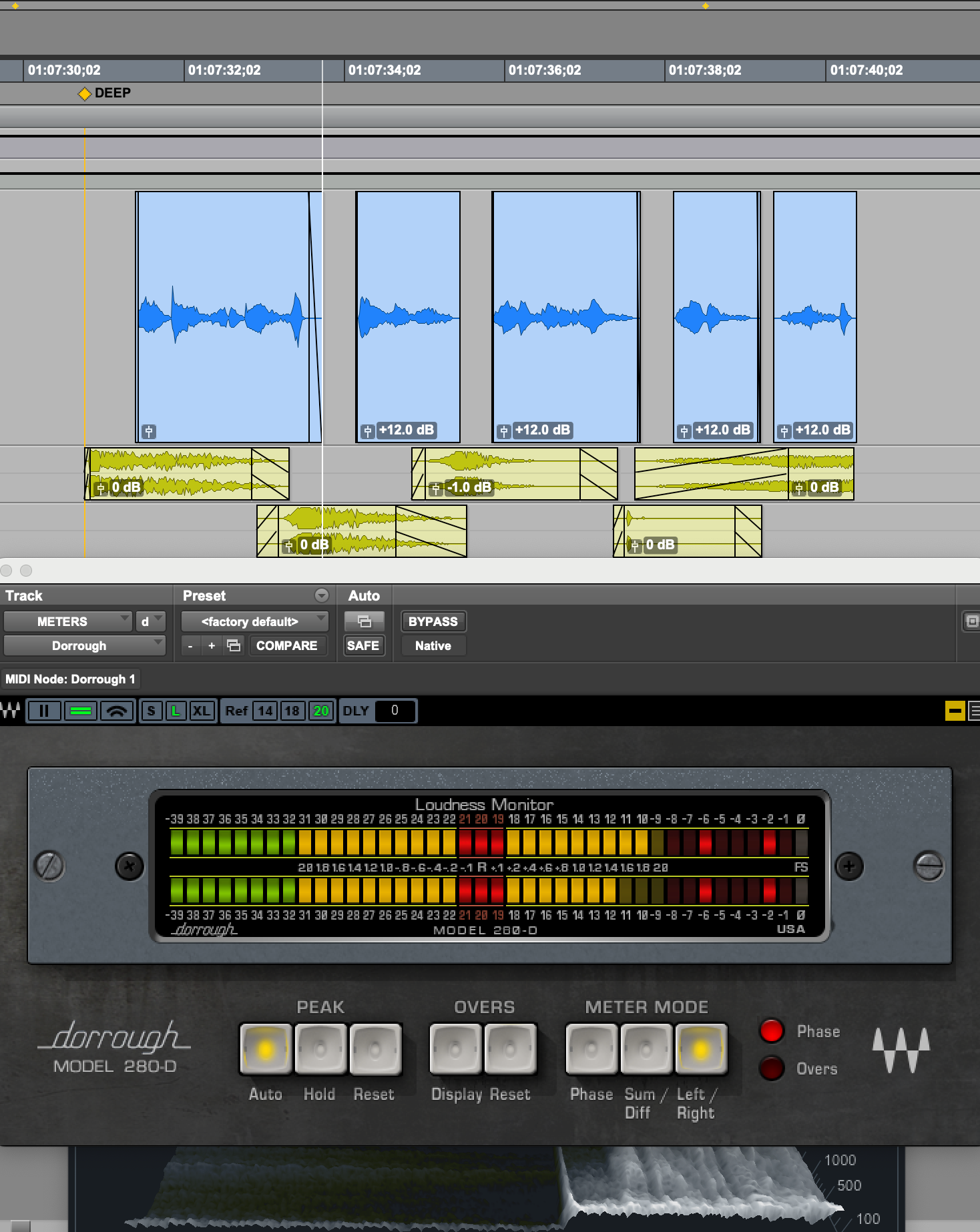Image resolution: width=980 pixels, height=1232 pixels.
Task: Click the next preset plus button
Action: coord(212,645)
